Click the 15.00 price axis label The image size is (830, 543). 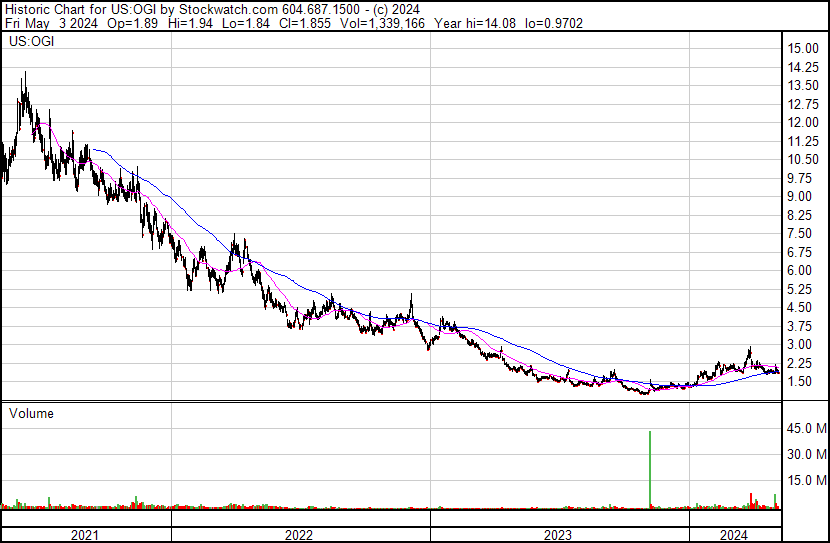click(803, 49)
